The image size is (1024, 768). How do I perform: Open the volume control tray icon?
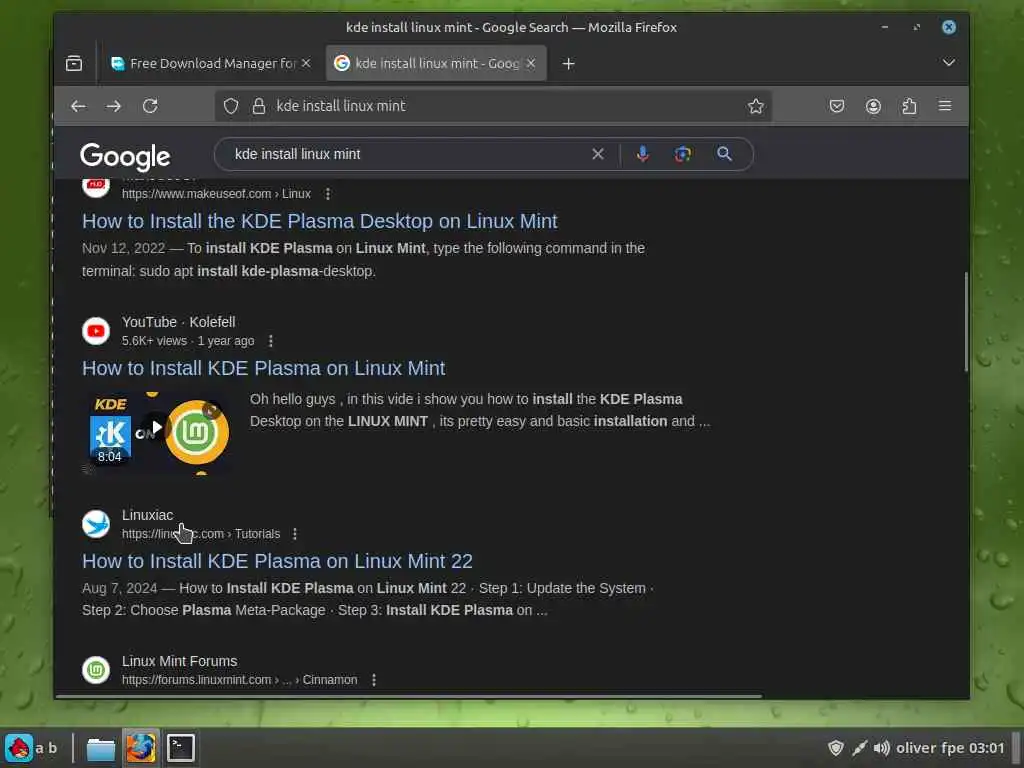point(882,748)
